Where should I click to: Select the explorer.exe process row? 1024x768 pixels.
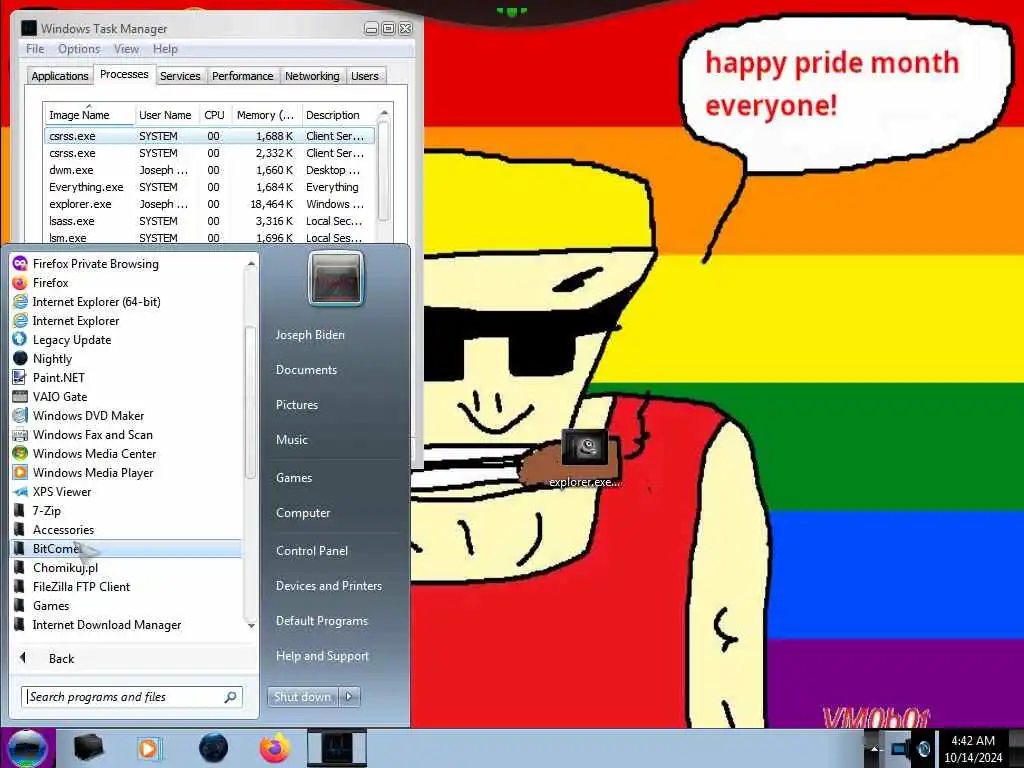pyautogui.click(x=209, y=204)
